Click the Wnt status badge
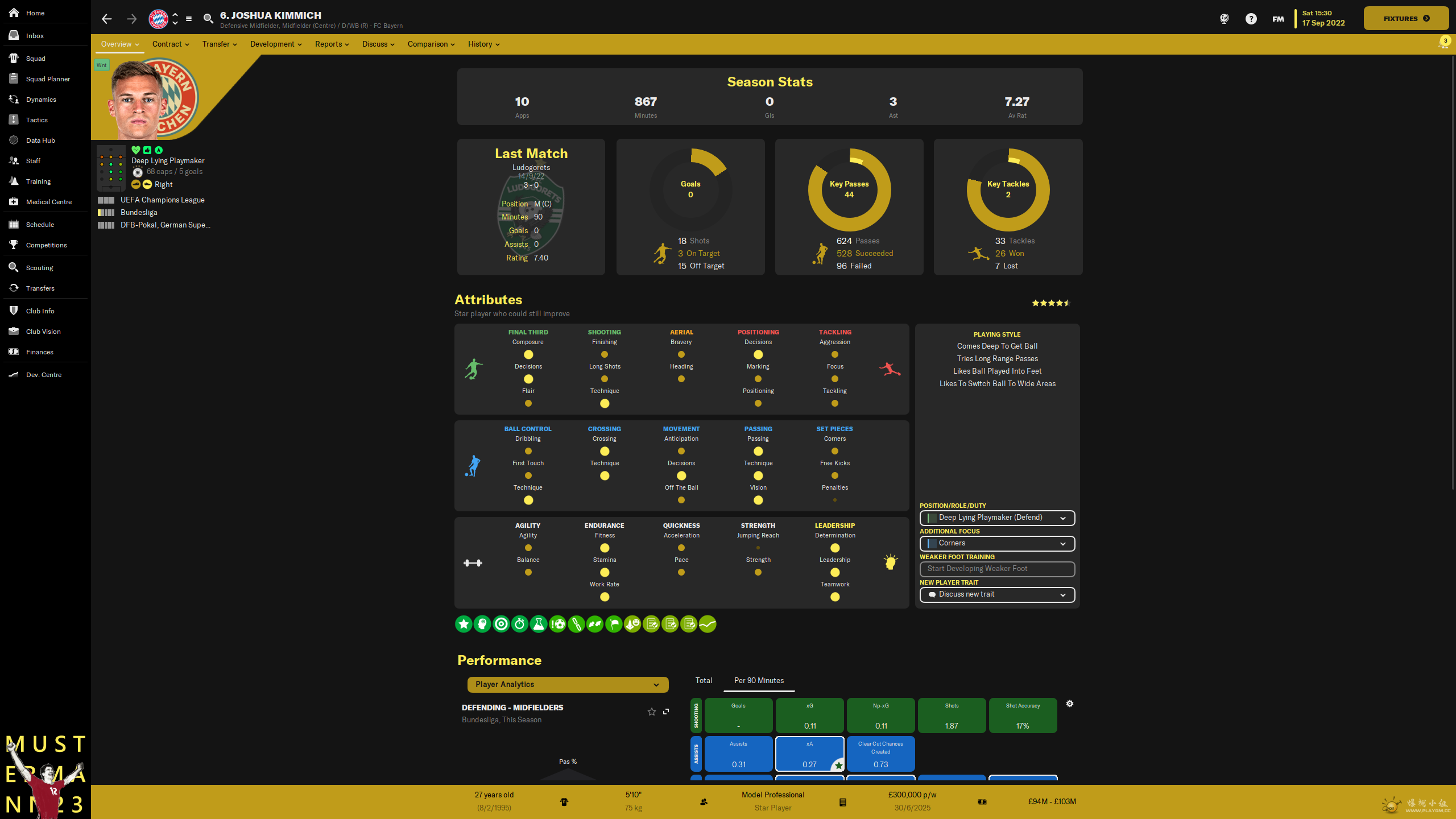The image size is (1456, 819). point(101,65)
